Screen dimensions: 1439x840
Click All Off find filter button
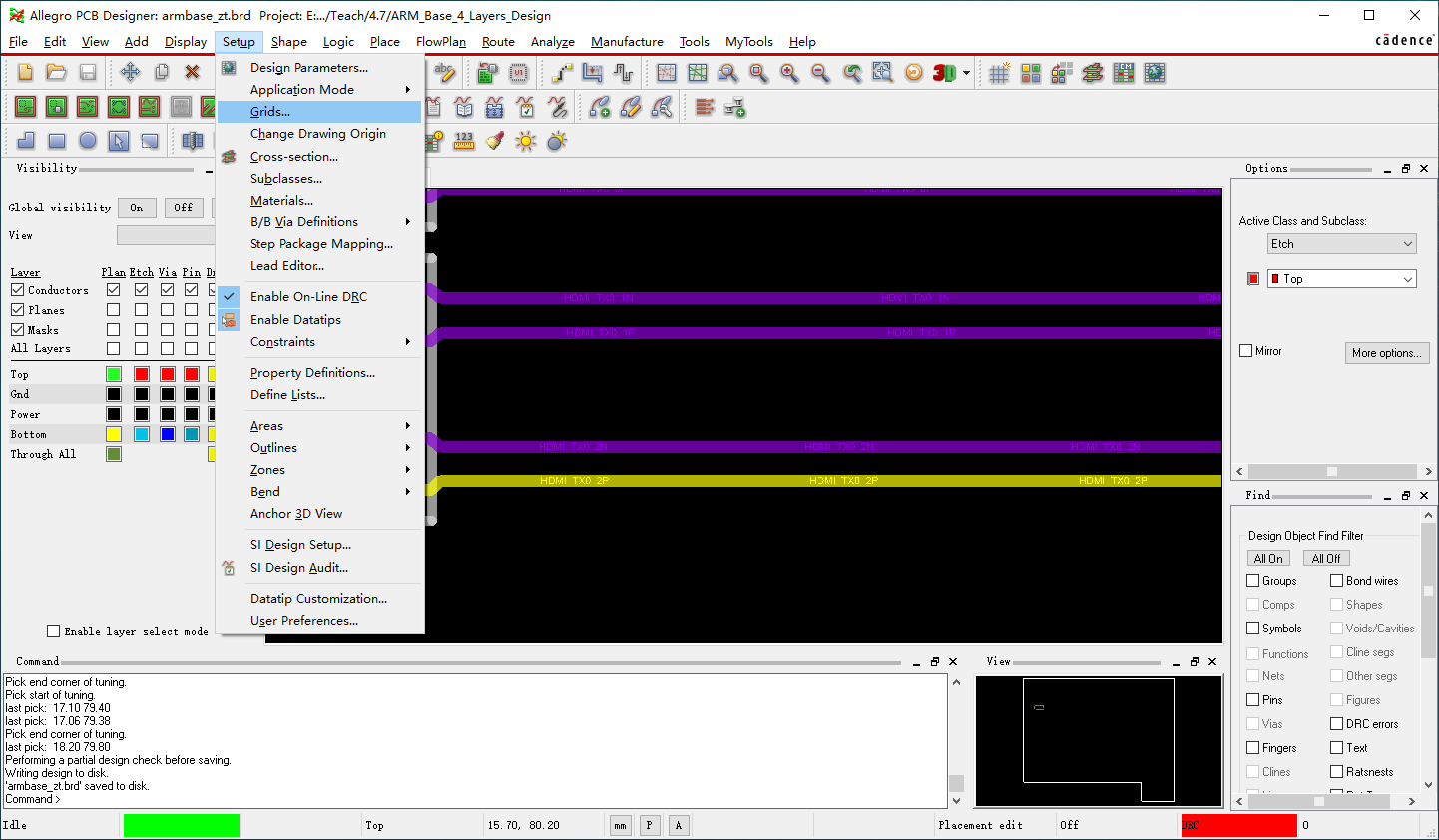tap(1326, 559)
